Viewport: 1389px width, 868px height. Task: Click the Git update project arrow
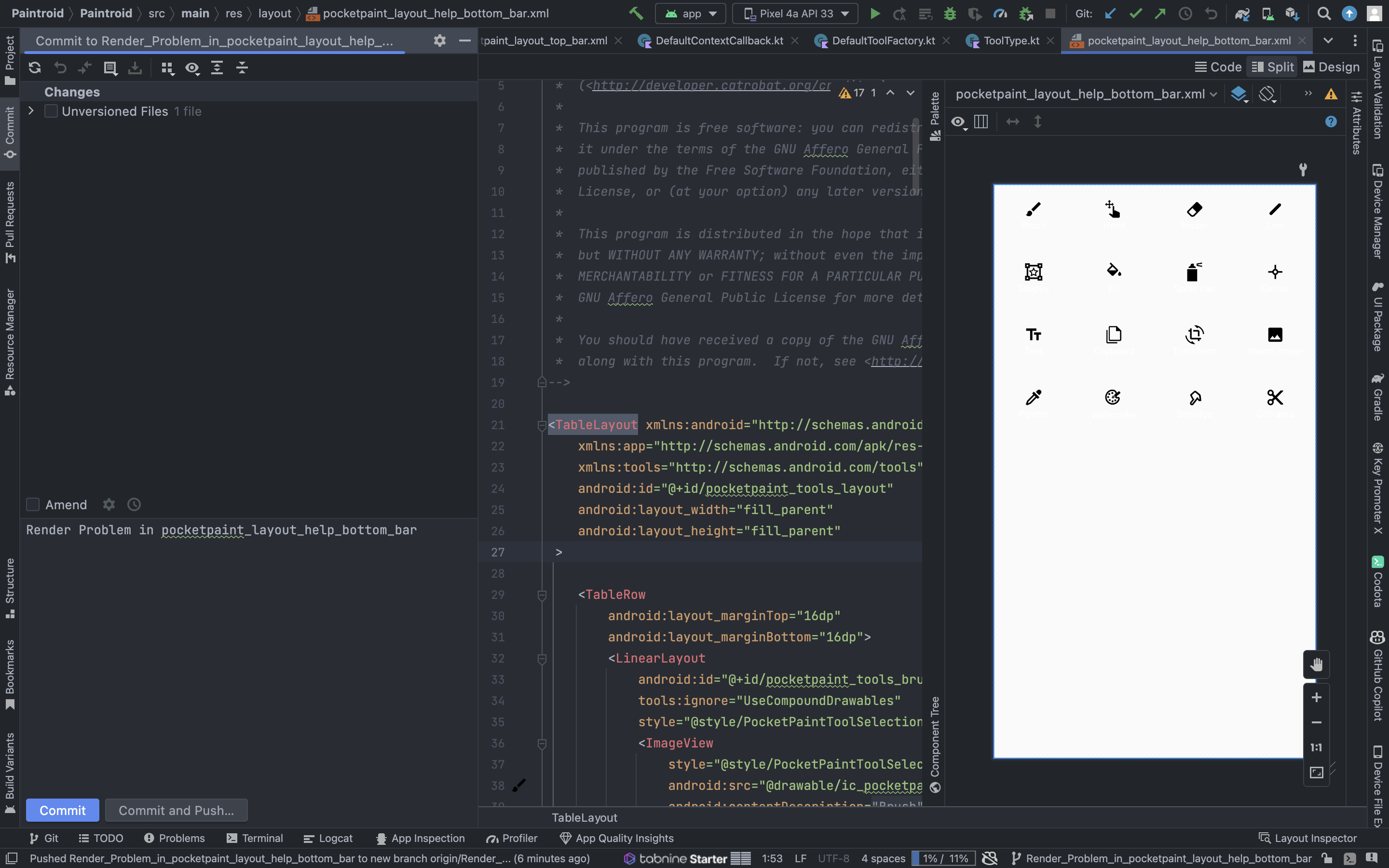tap(1110, 13)
